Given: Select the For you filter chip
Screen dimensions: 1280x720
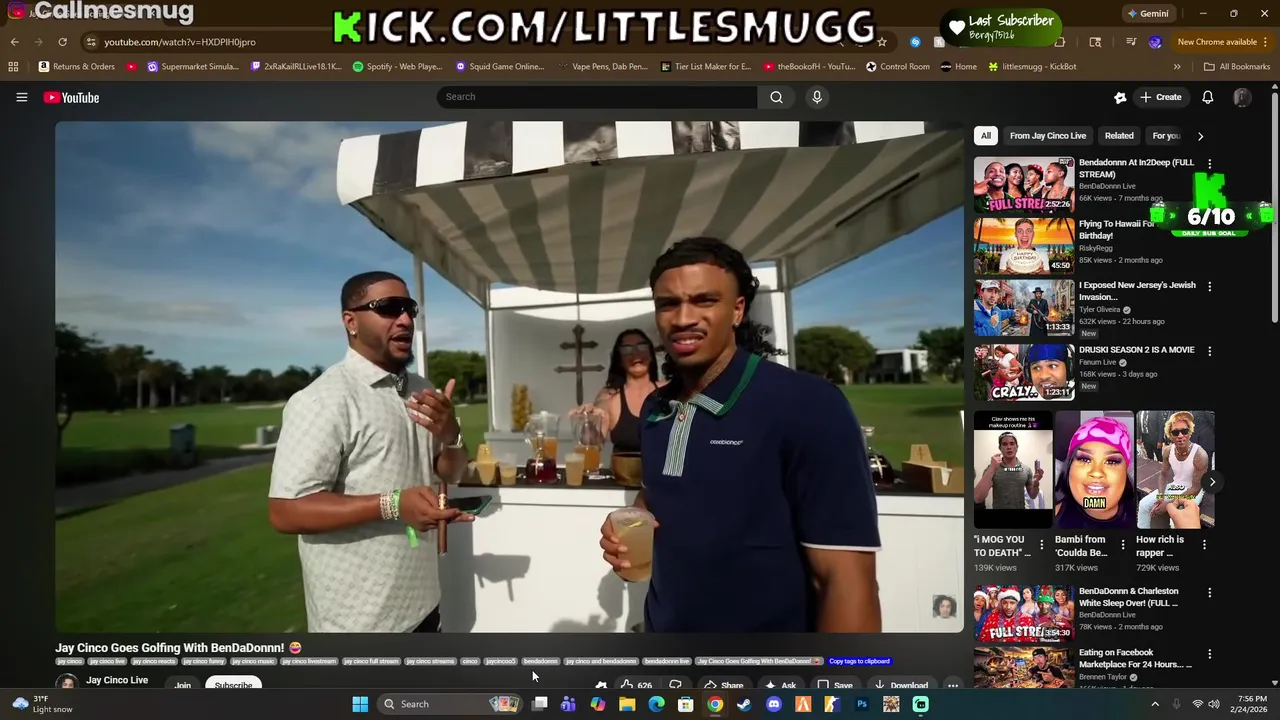Looking at the screenshot, I should (x=1166, y=136).
